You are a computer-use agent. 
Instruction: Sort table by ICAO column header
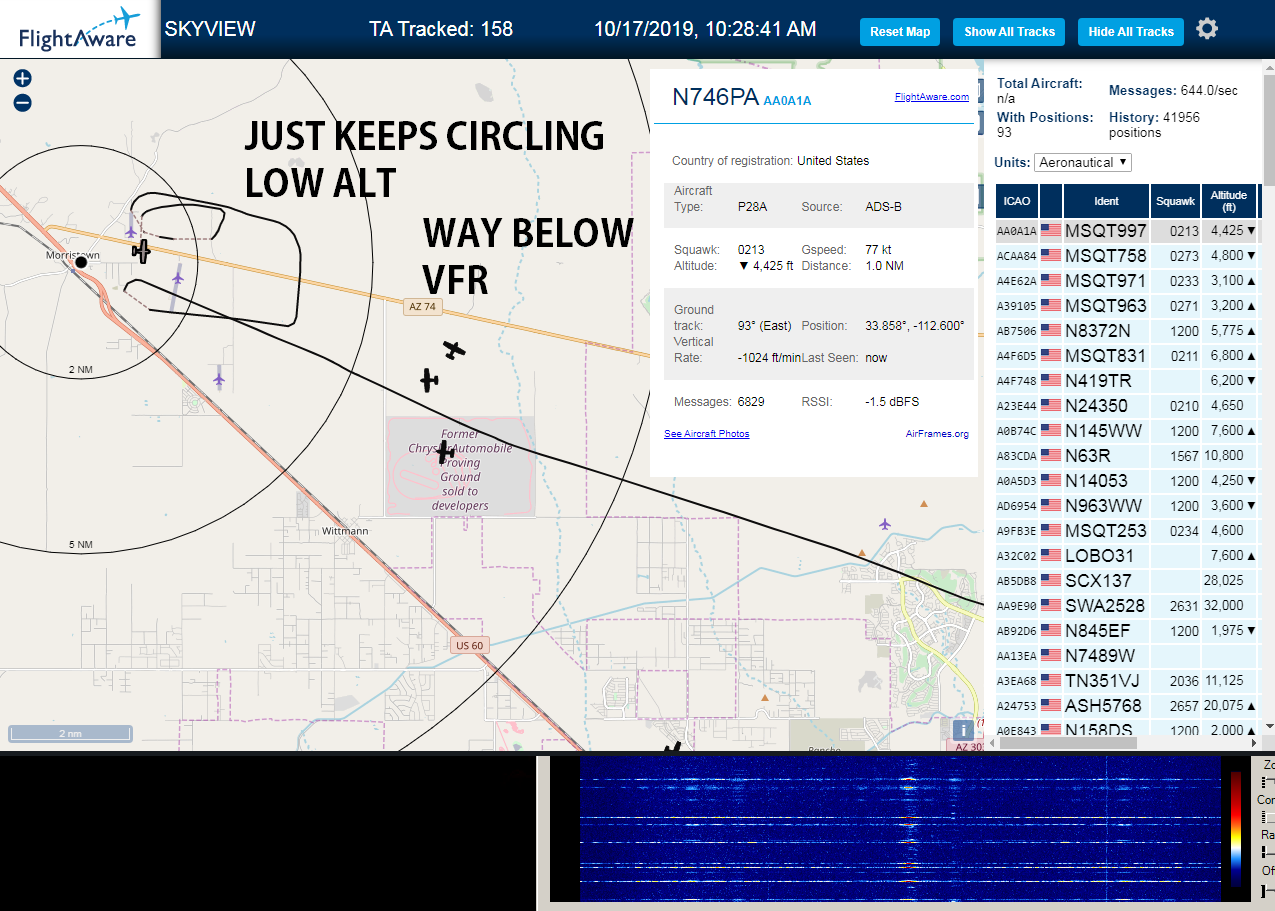pyautogui.click(x=1017, y=201)
